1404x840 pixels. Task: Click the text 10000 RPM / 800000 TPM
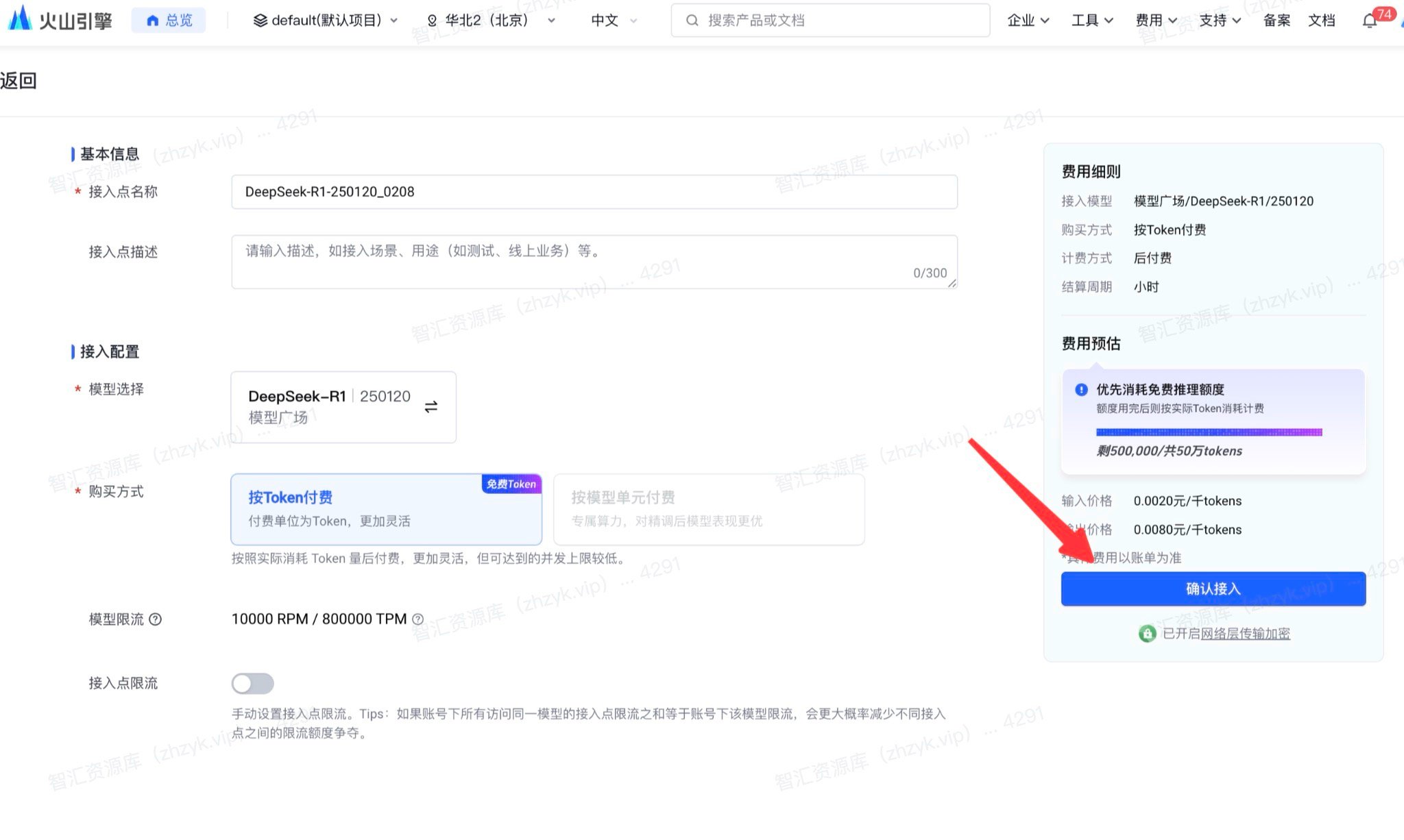319,619
